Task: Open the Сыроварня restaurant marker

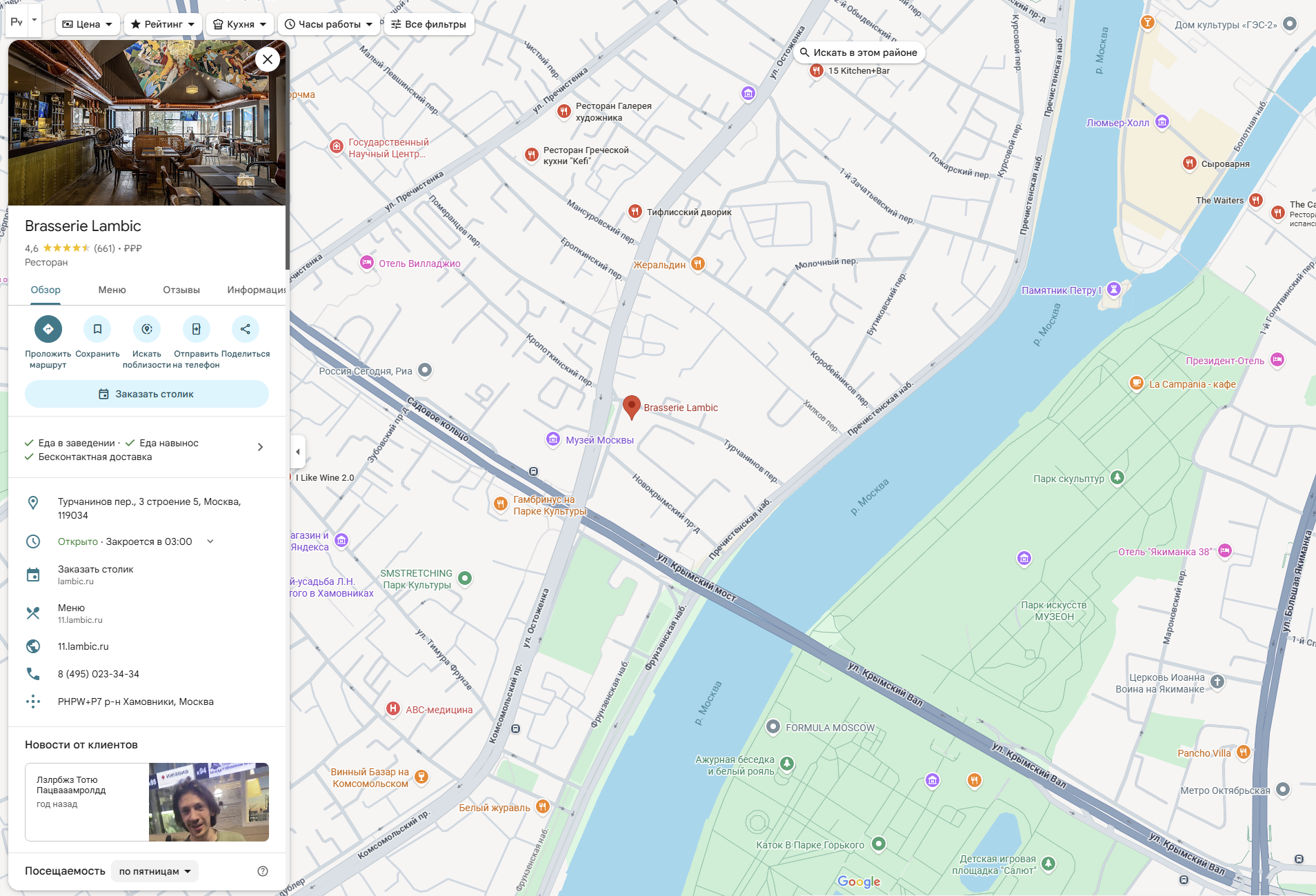Action: [1190, 163]
